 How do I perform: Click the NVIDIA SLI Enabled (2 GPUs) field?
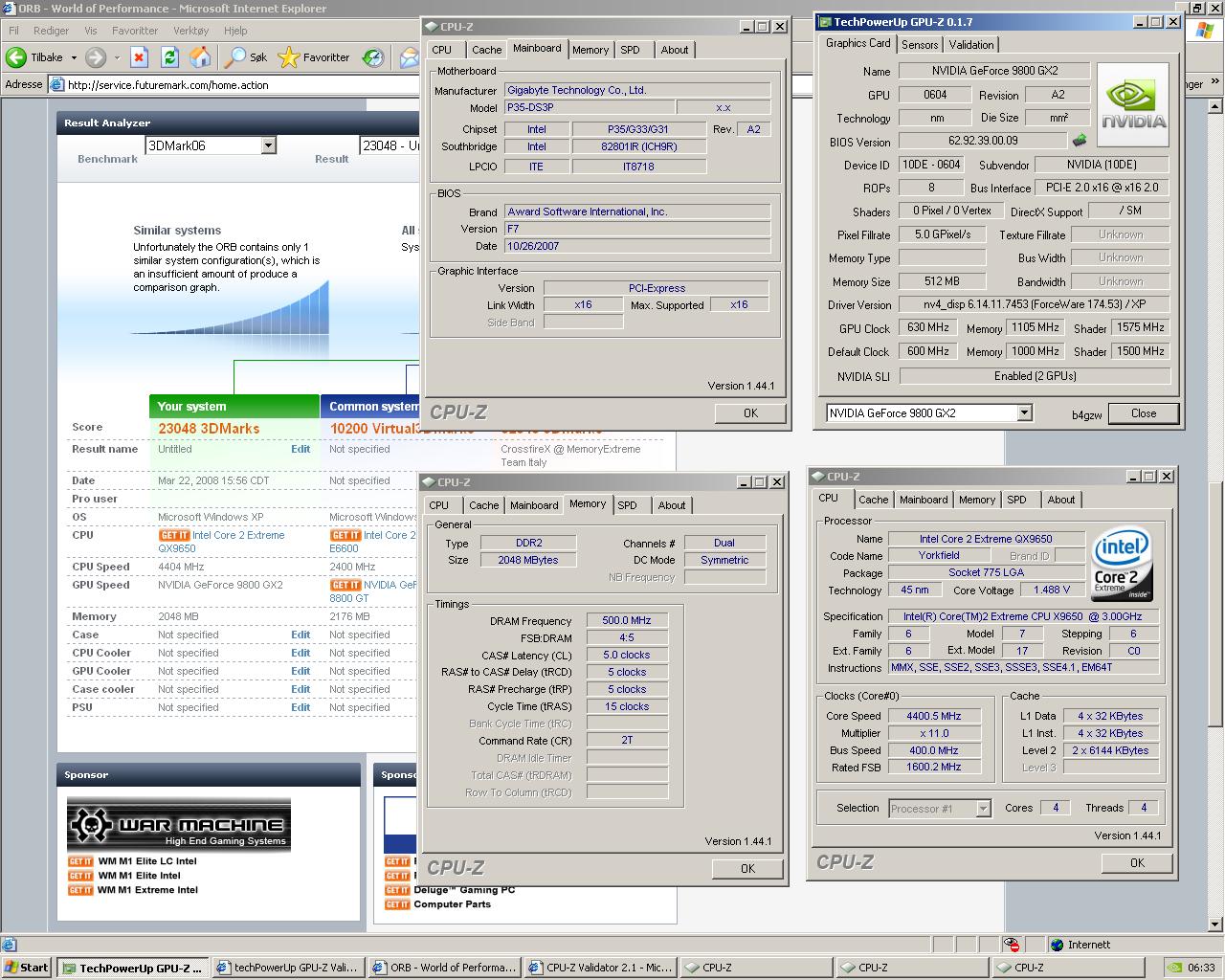pos(1035,376)
